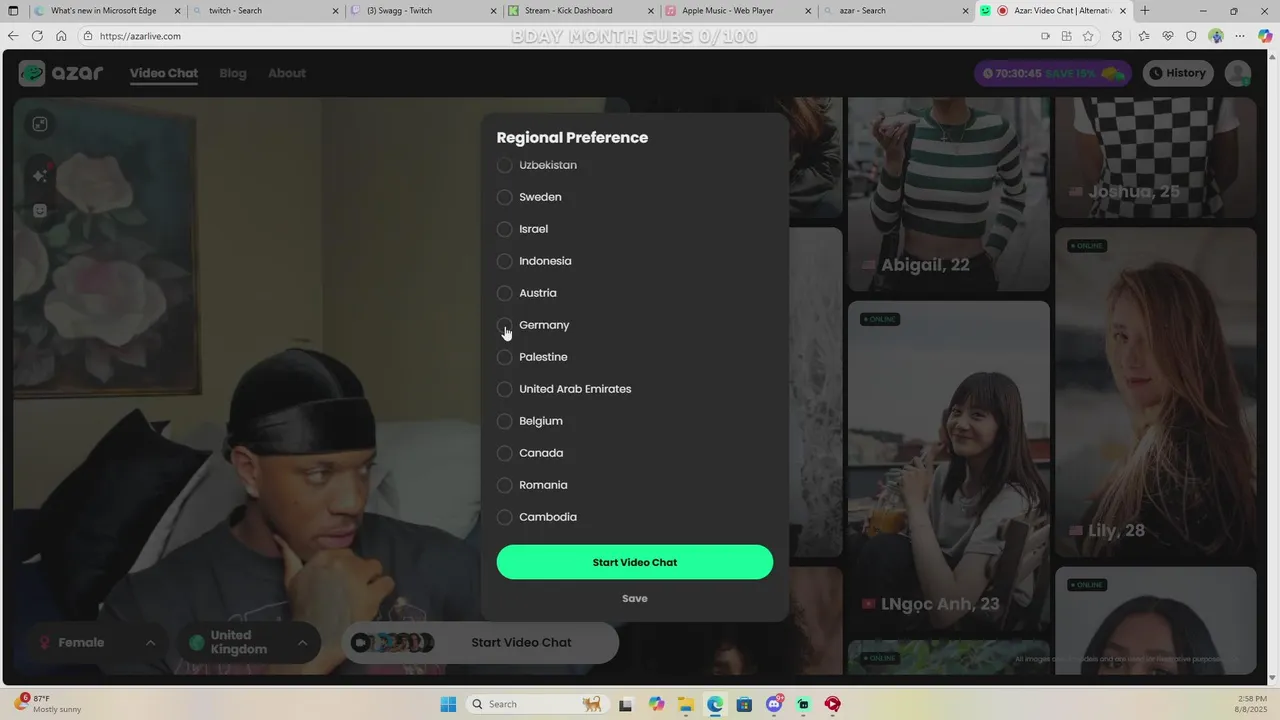Open Browser essentials heart icon
The width and height of the screenshot is (1280, 720).
tap(1167, 36)
